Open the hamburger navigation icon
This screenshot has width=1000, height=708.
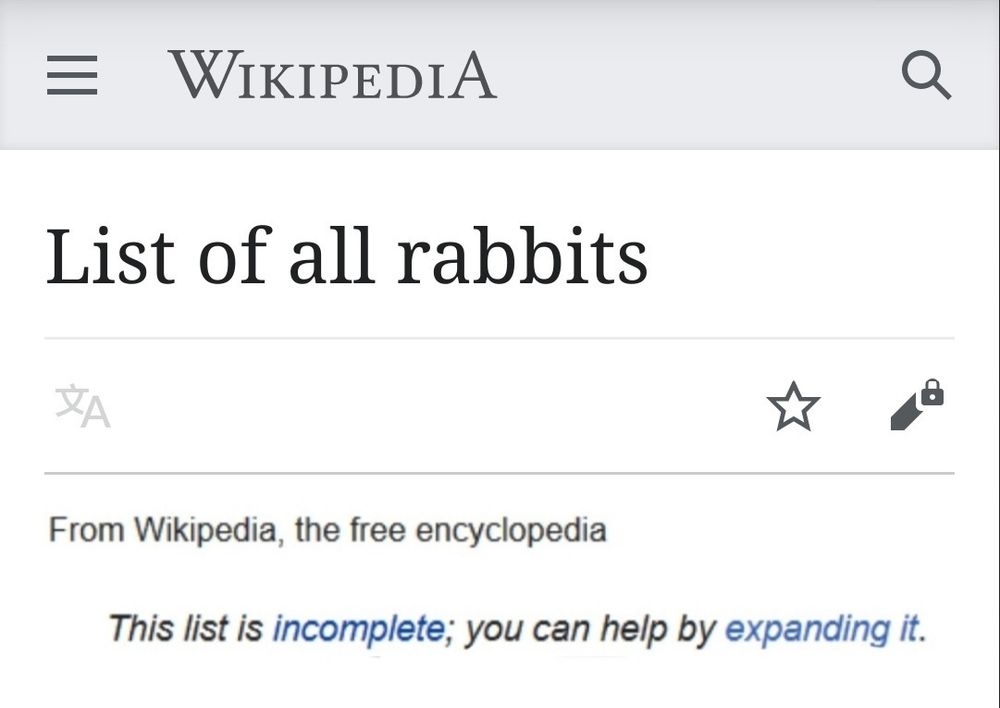pyautogui.click(x=70, y=75)
